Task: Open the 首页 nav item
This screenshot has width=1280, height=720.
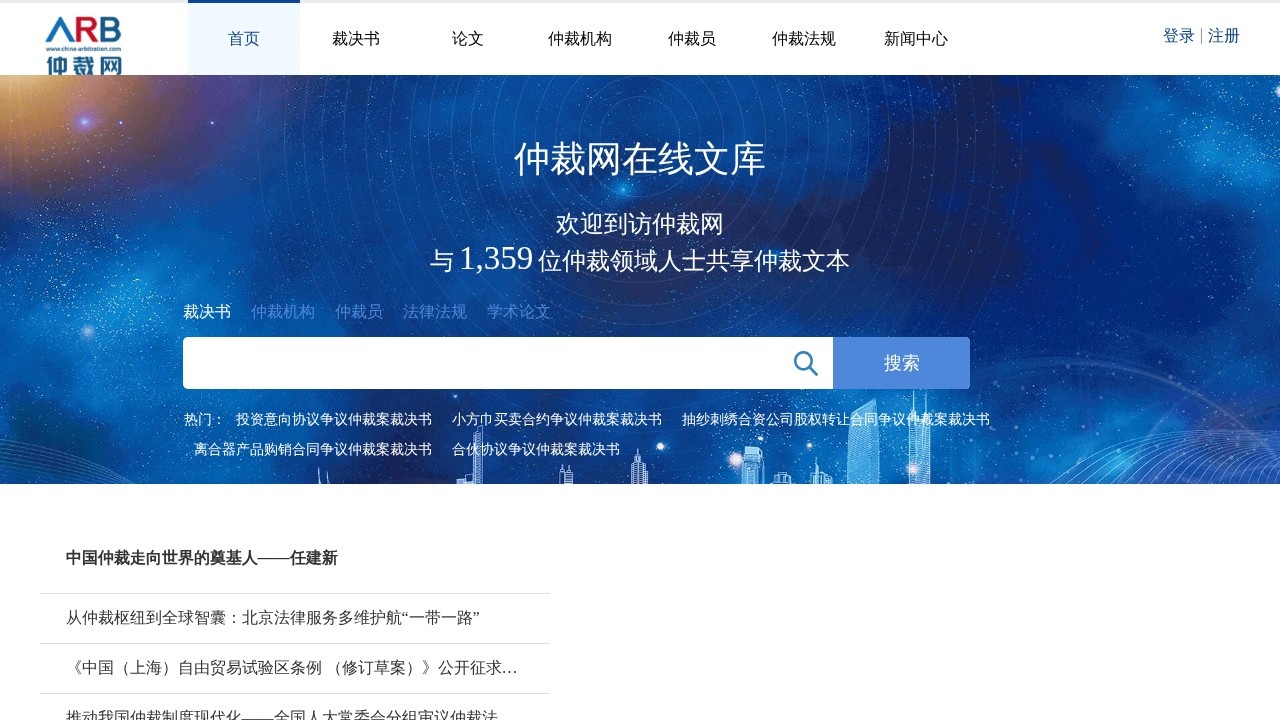Action: (x=244, y=39)
